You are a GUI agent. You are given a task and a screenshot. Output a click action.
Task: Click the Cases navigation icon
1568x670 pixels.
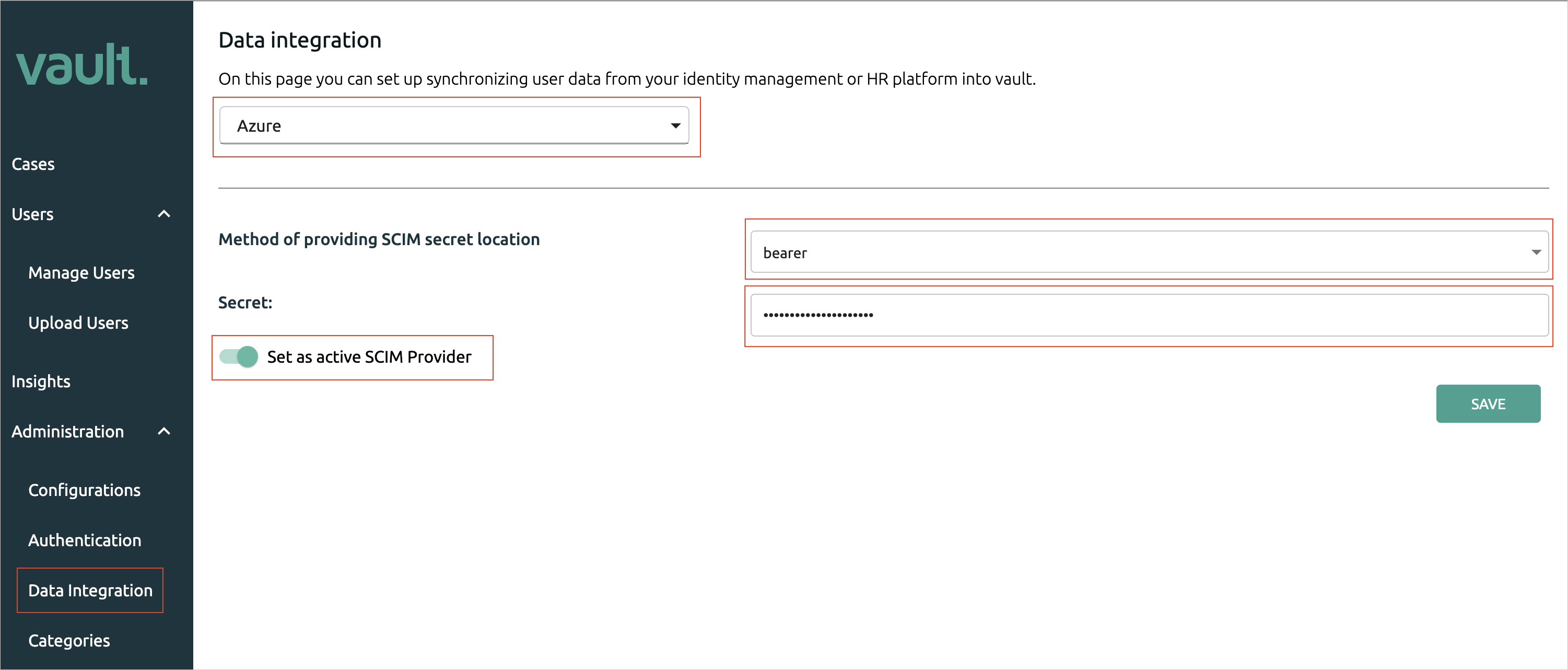[32, 163]
